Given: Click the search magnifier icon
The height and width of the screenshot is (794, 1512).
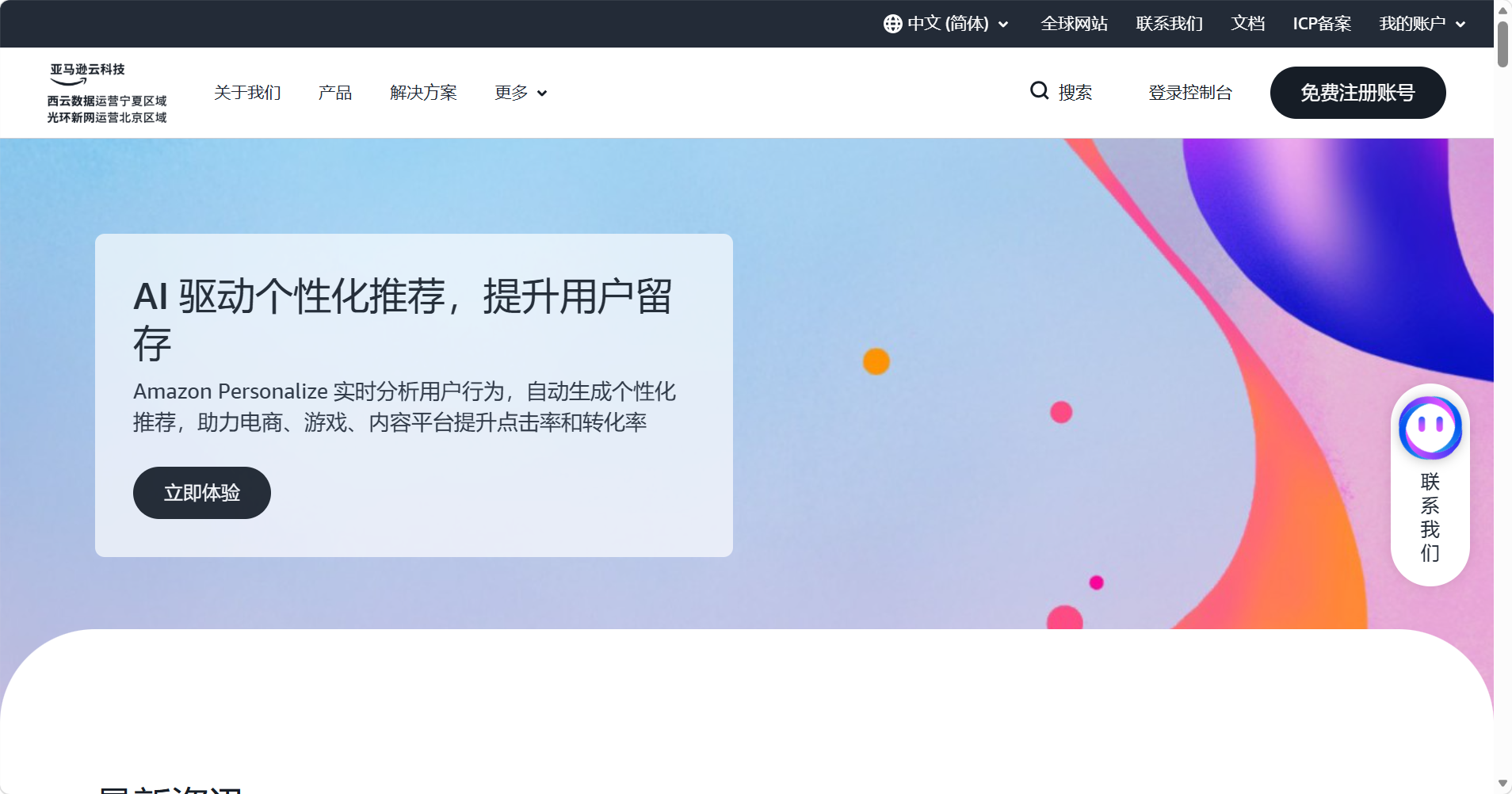Looking at the screenshot, I should (x=1040, y=91).
